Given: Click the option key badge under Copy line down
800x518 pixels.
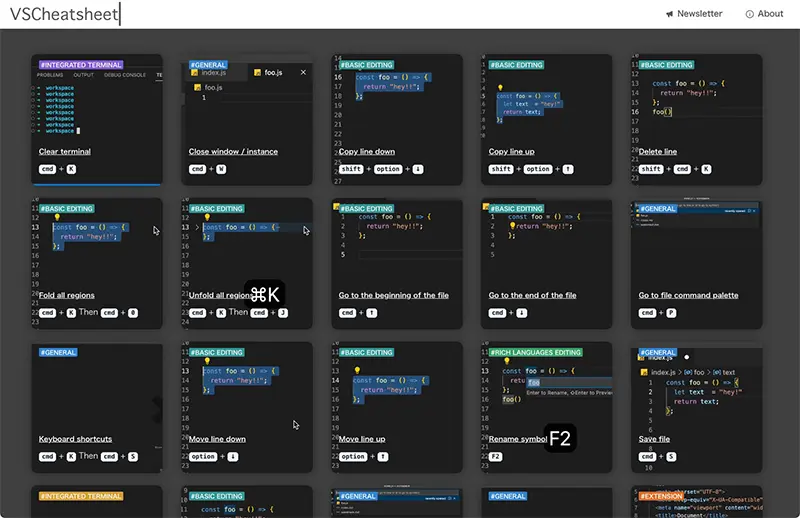Looking at the screenshot, I should pyautogui.click(x=388, y=169).
